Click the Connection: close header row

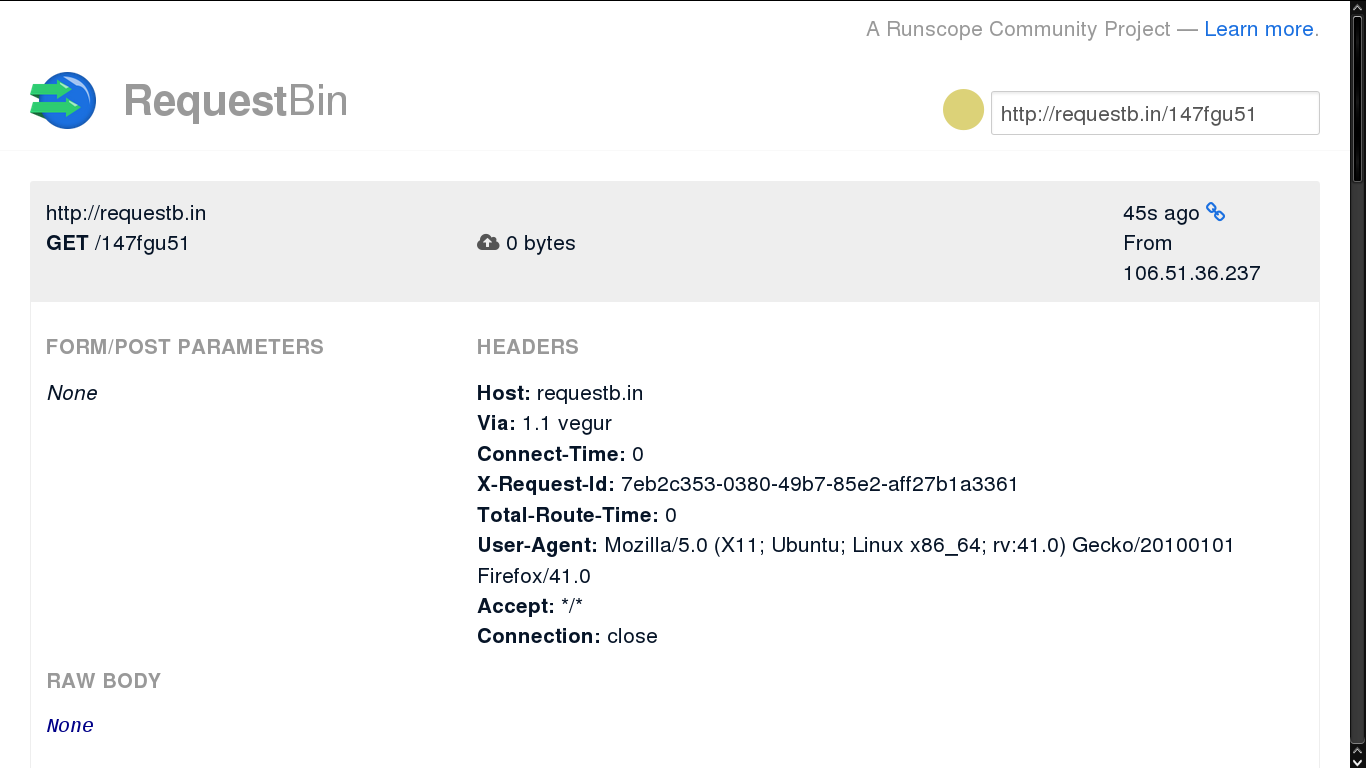pos(567,636)
